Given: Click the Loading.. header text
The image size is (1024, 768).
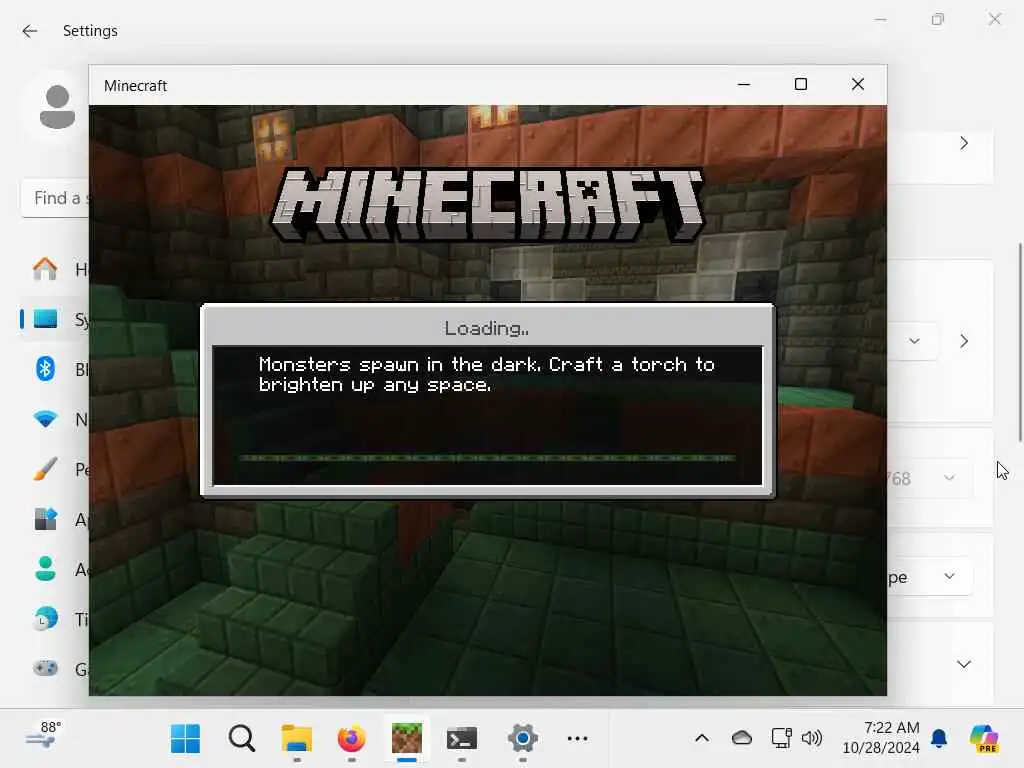Looking at the screenshot, I should coord(487,328).
